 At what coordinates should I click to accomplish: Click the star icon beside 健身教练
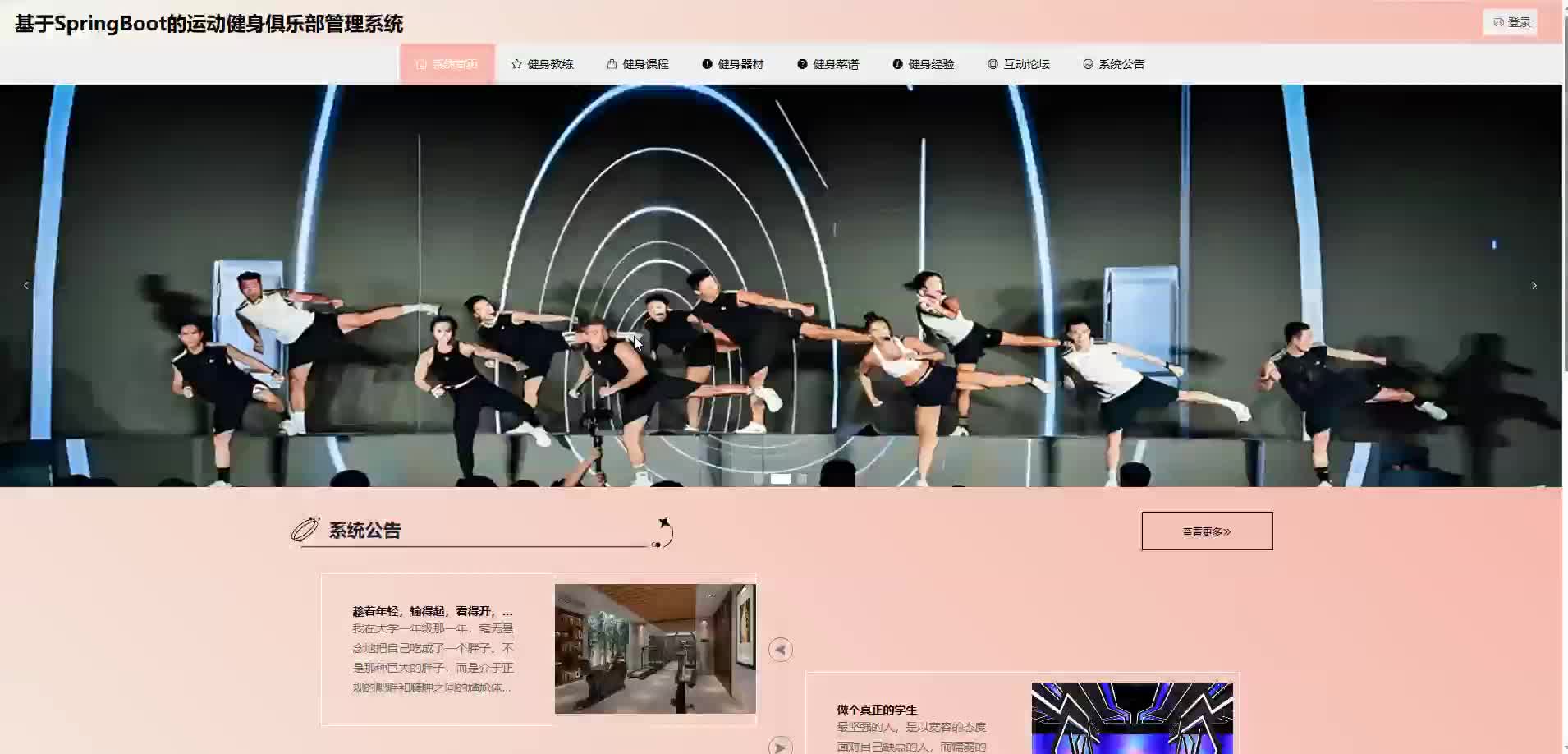[x=516, y=64]
